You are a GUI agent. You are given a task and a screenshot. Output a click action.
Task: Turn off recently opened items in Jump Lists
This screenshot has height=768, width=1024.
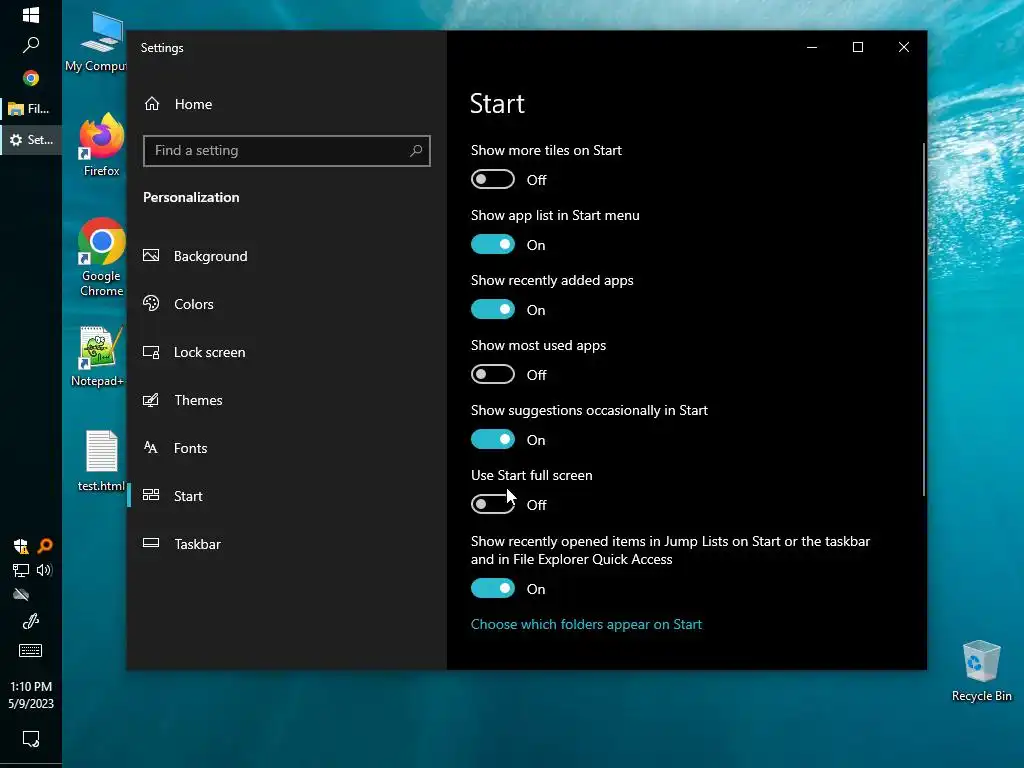point(493,588)
